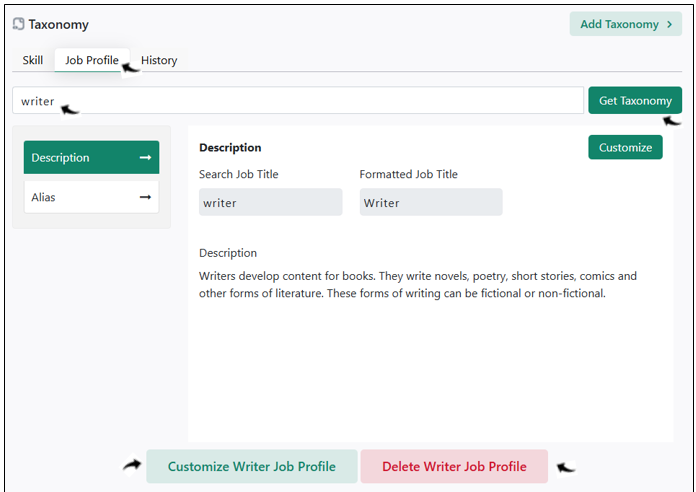
Task: Click the Taxonomy page title
Action: [59, 24]
